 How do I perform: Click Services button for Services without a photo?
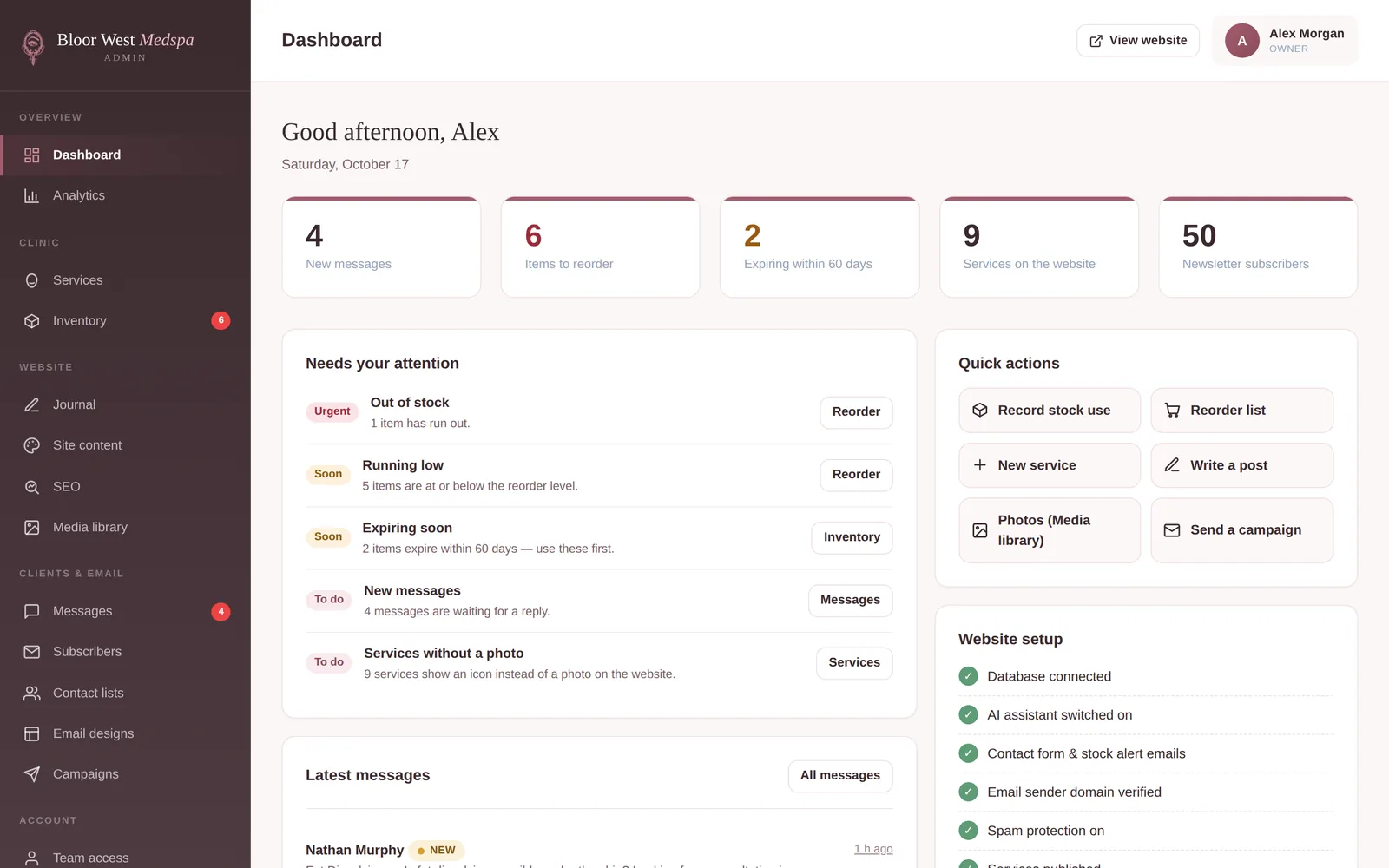(x=854, y=662)
